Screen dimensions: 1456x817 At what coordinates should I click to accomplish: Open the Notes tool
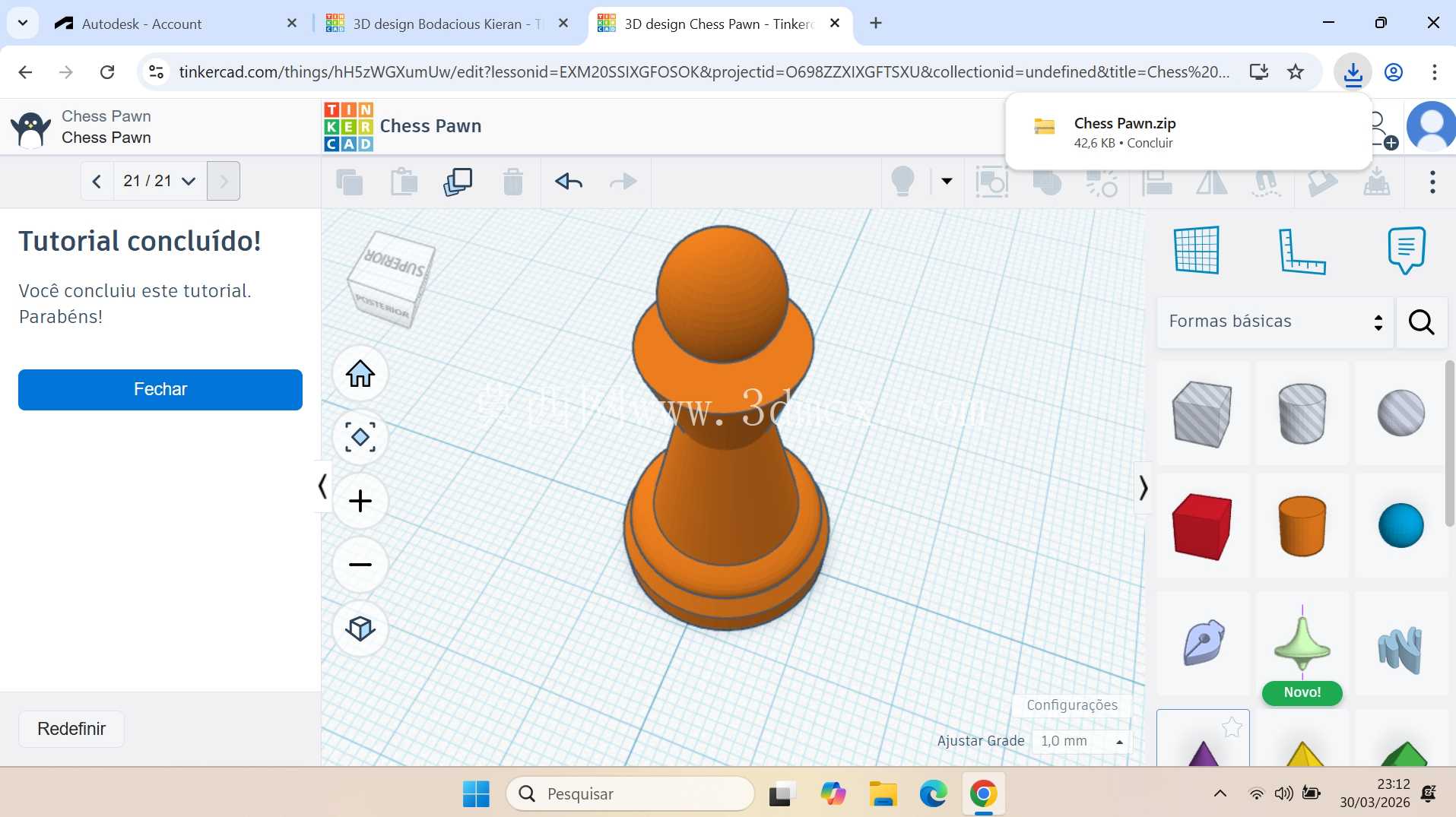click(x=1407, y=250)
